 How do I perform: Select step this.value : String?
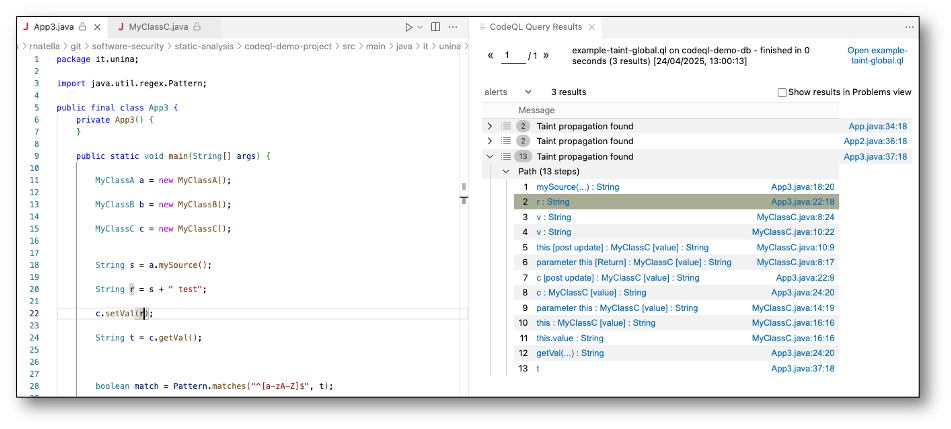(570, 338)
